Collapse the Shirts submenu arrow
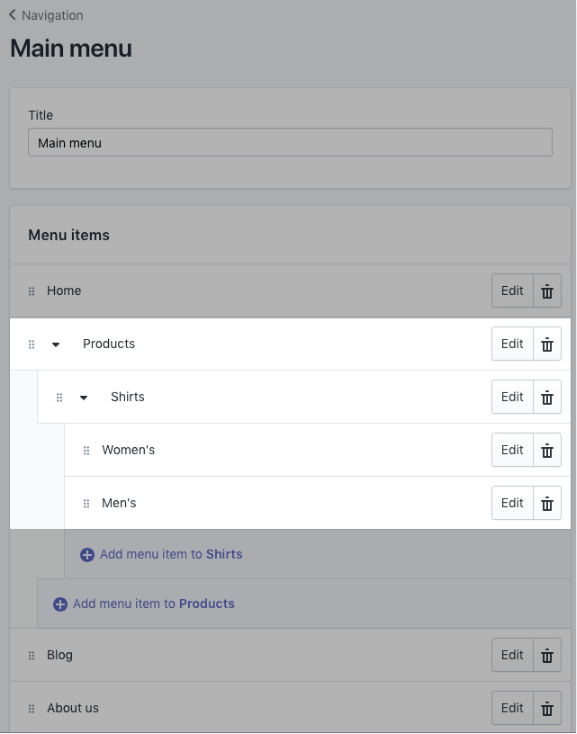 83,397
